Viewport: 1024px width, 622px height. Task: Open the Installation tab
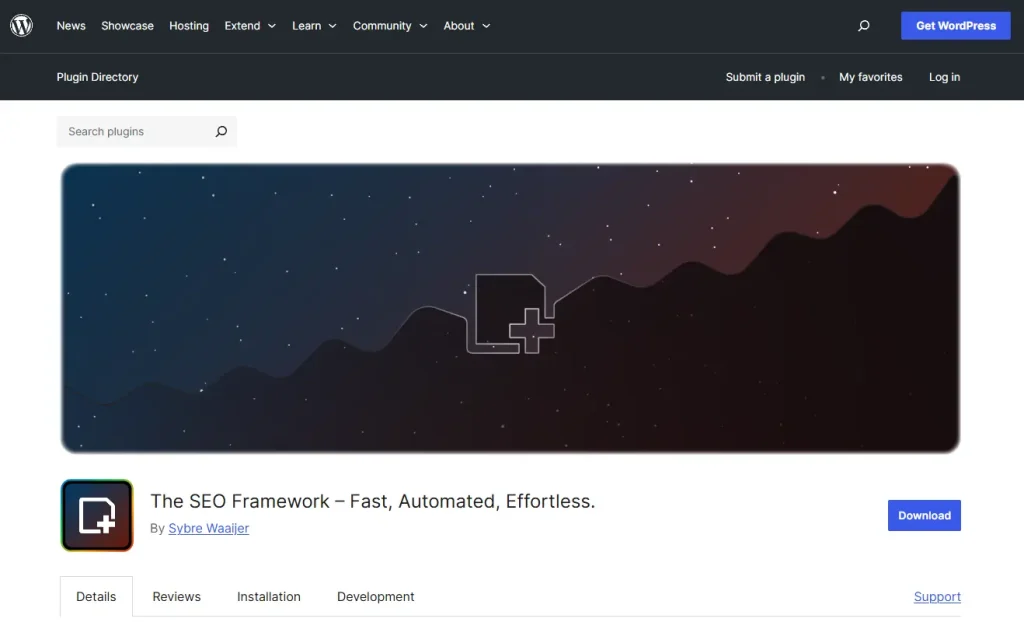268,596
